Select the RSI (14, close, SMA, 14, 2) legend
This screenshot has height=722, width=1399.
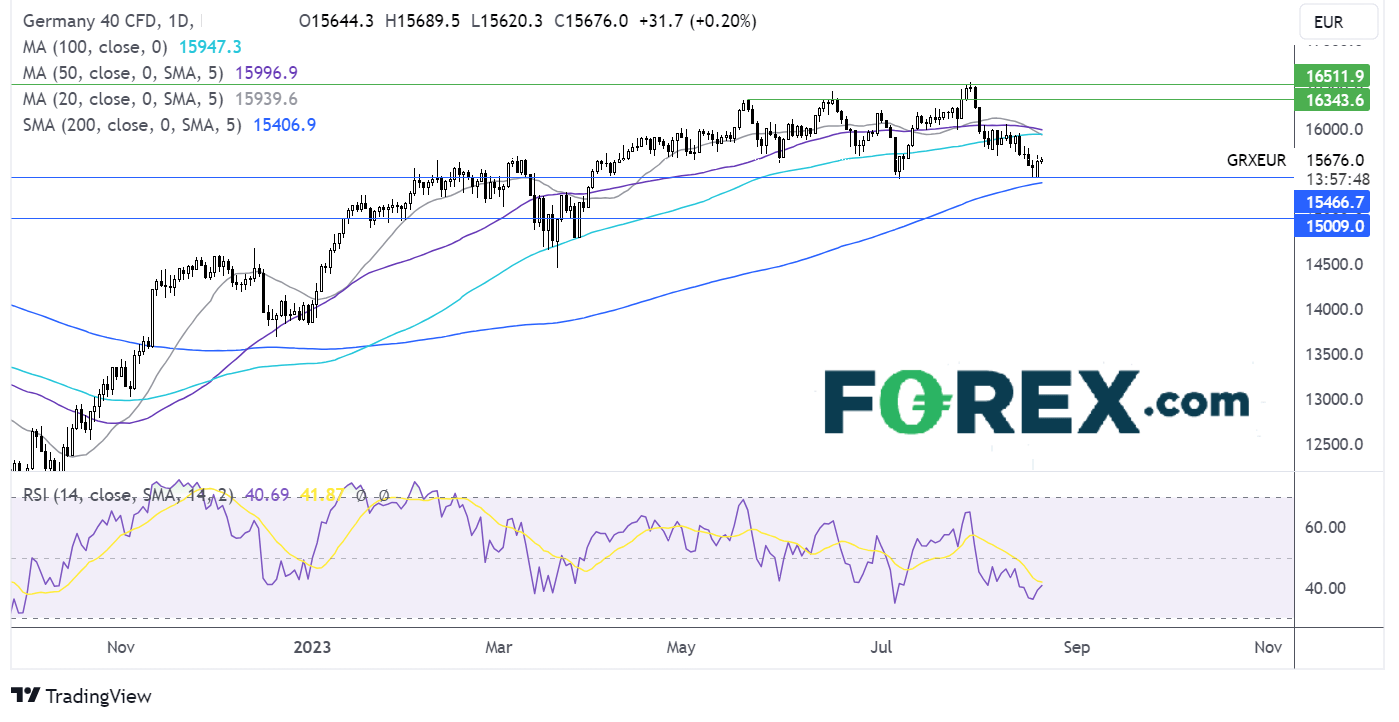tap(128, 494)
